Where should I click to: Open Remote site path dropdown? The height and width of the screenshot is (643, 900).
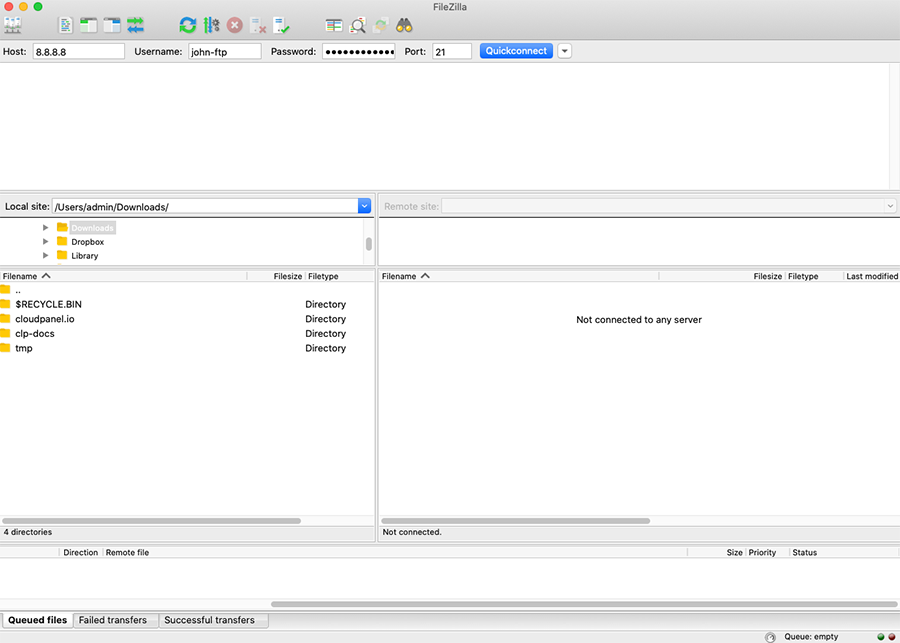pos(890,206)
